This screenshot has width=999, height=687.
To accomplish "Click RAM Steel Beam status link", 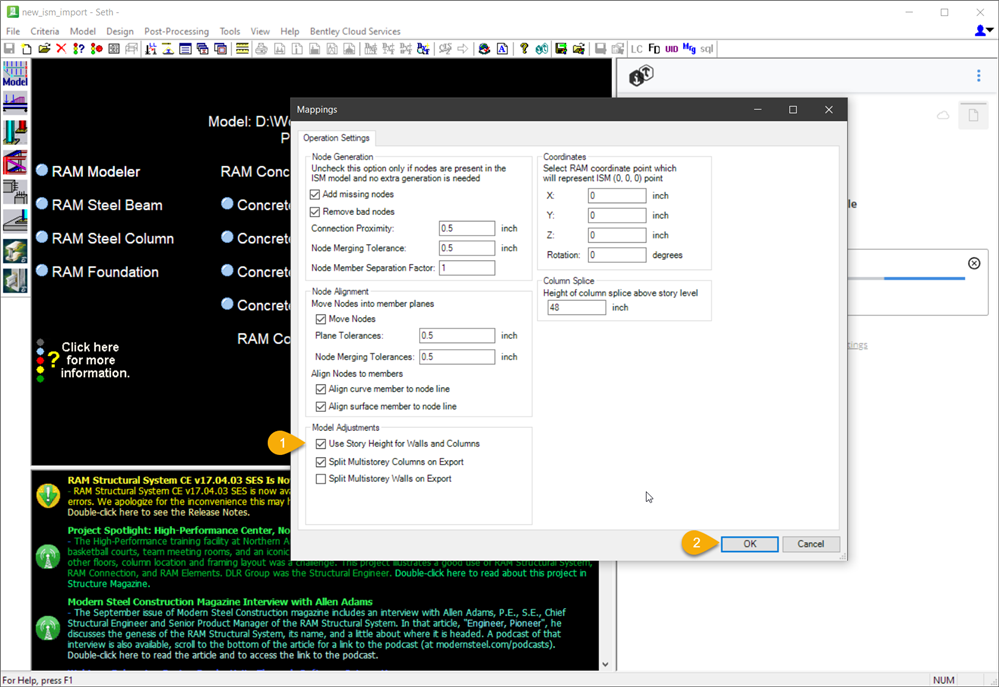I will point(106,205).
